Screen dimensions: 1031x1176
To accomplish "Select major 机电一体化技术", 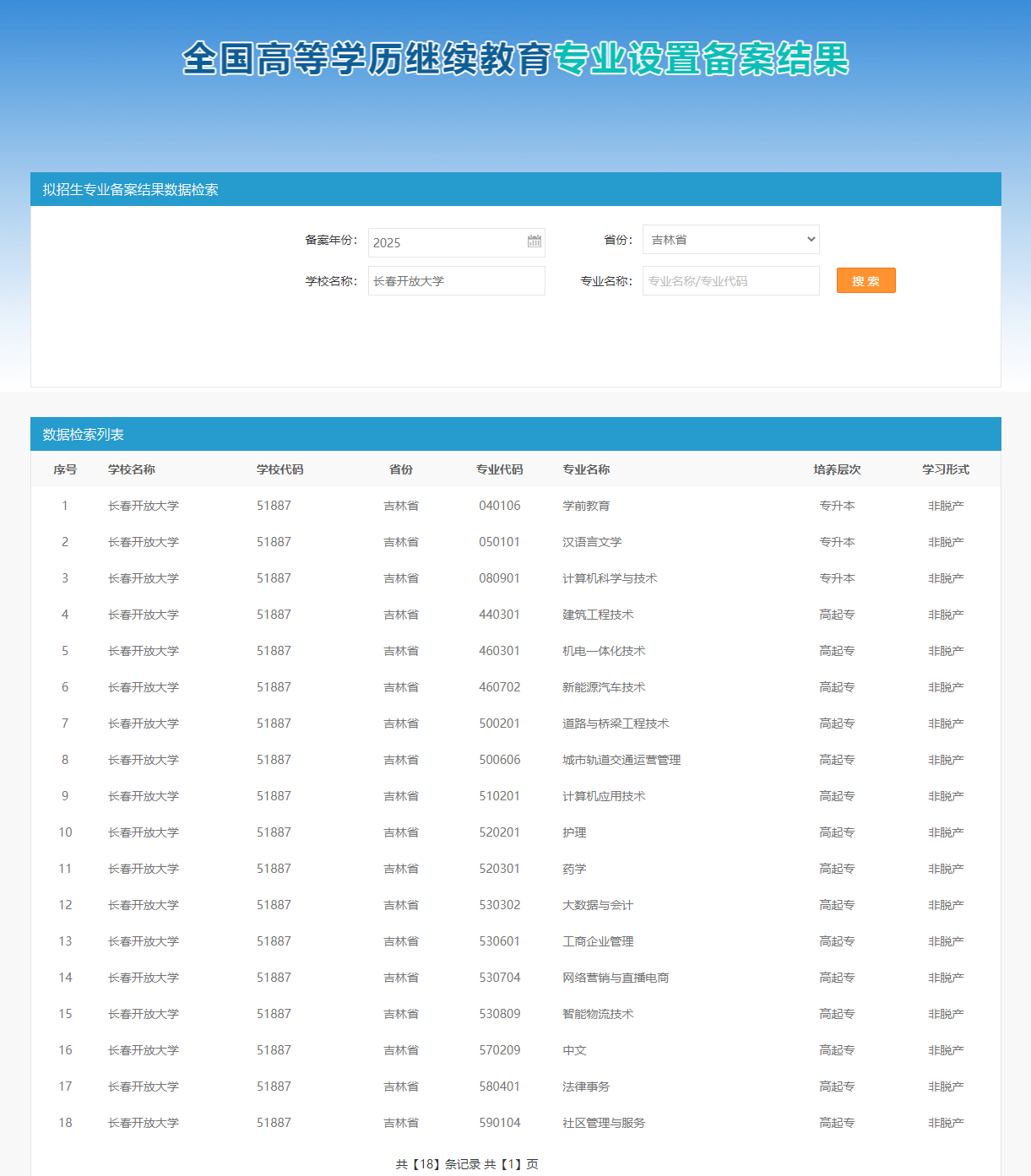I will click(x=605, y=651).
